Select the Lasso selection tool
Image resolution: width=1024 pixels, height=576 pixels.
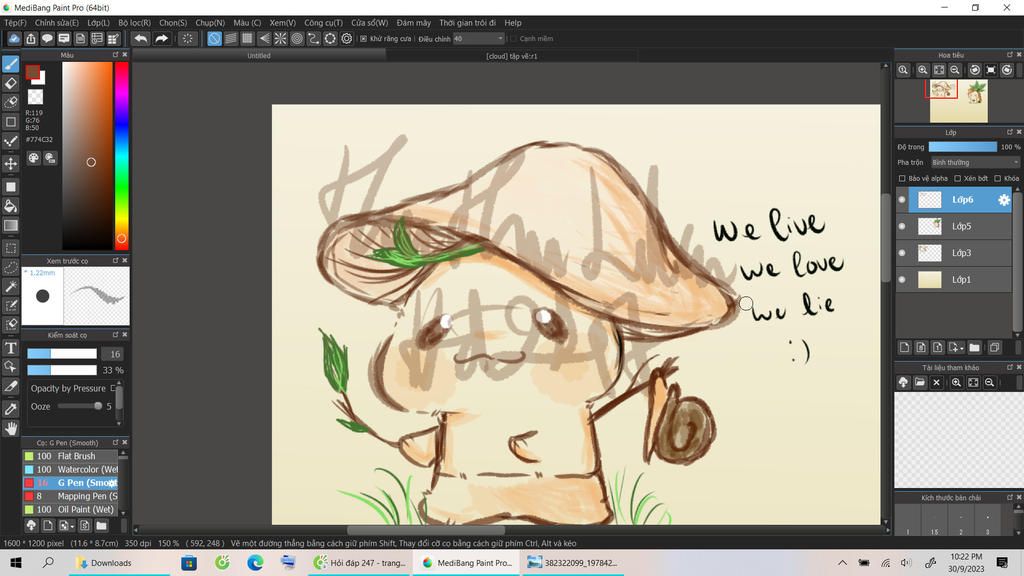coord(11,268)
